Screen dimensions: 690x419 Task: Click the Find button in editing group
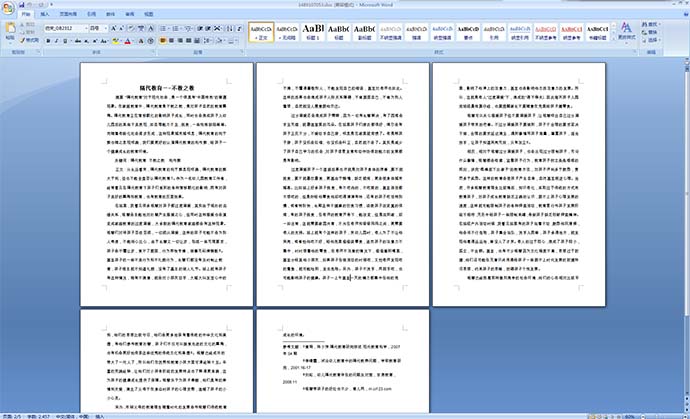(x=650, y=24)
